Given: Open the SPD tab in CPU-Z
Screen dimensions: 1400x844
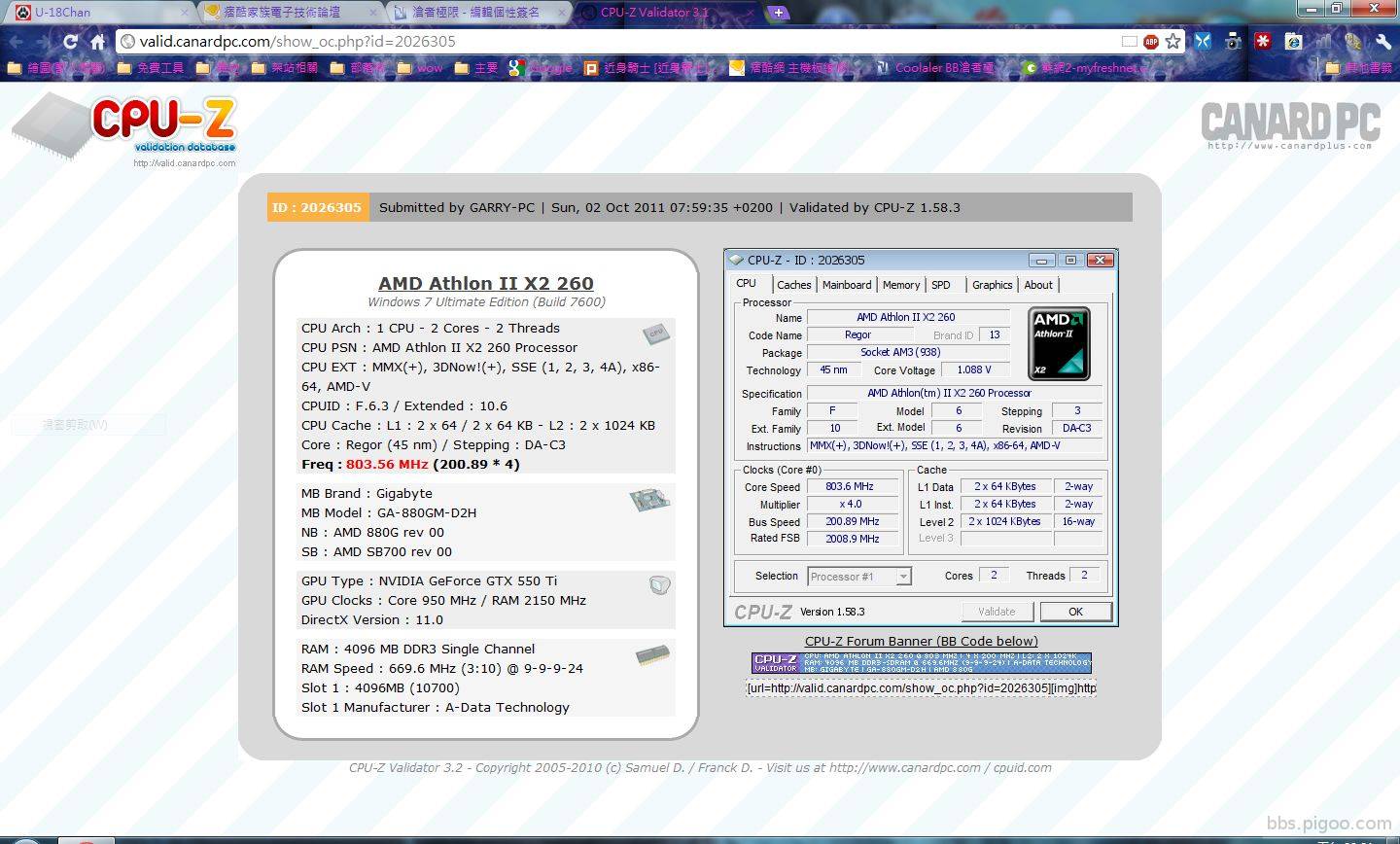Looking at the screenshot, I should [x=941, y=285].
